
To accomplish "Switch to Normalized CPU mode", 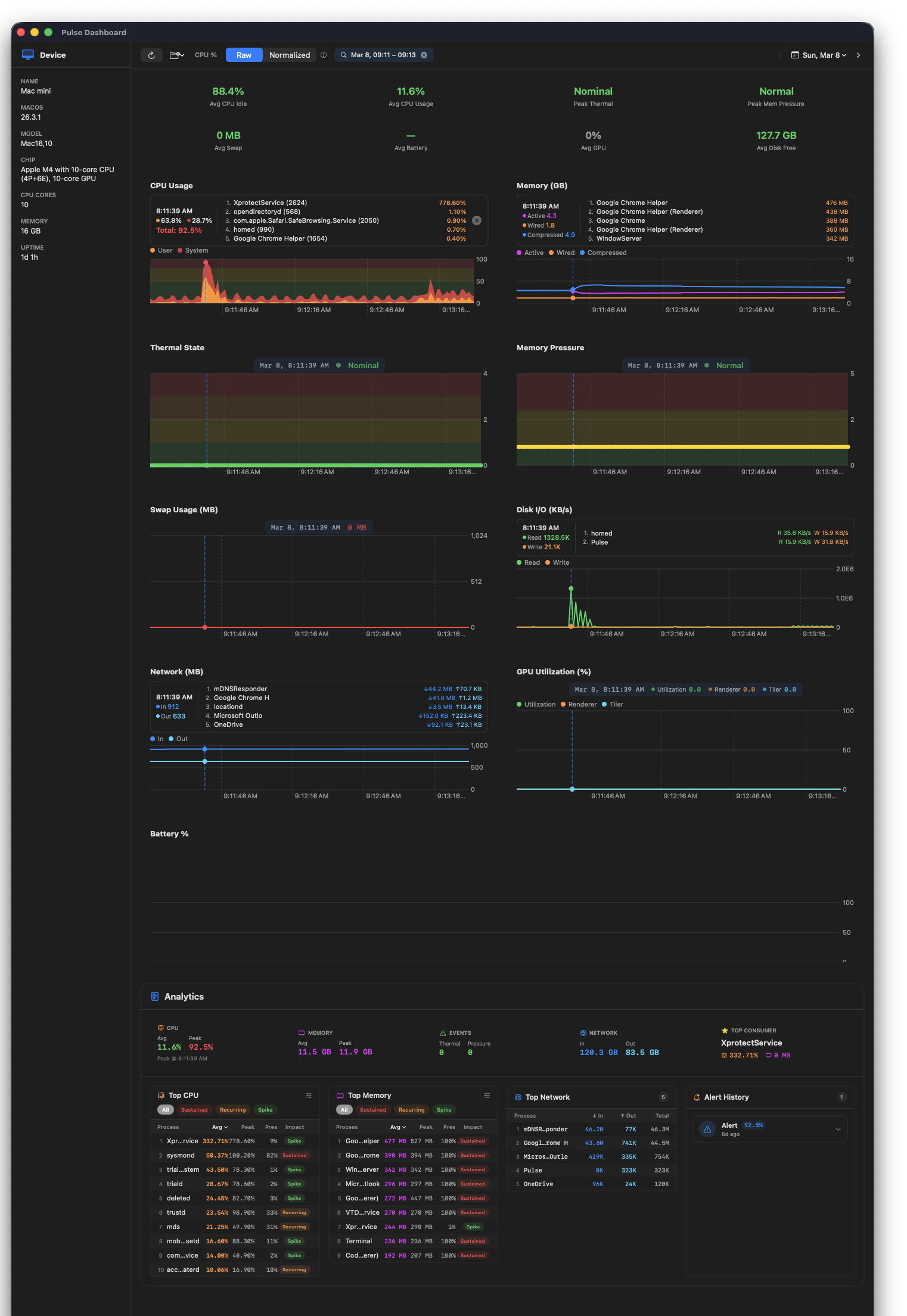I will point(289,55).
